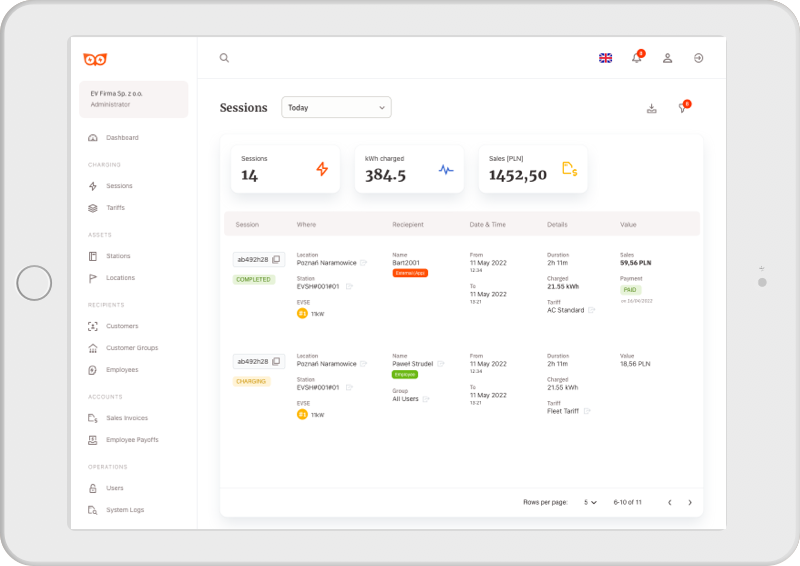Image resolution: width=800 pixels, height=566 pixels.
Task: Click the logout icon in header
Action: point(698,58)
